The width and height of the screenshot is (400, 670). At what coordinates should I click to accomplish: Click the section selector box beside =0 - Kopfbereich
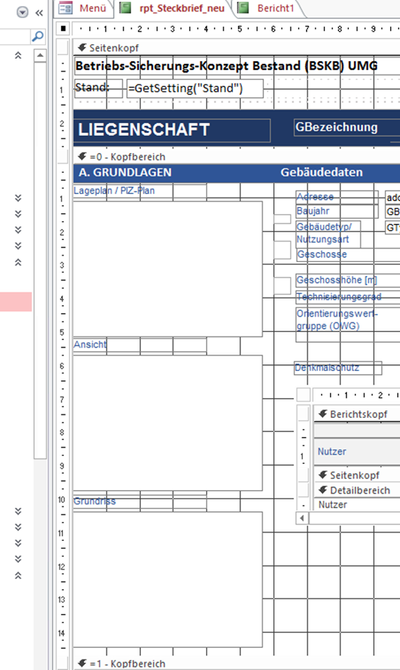pyautogui.click(x=62, y=157)
